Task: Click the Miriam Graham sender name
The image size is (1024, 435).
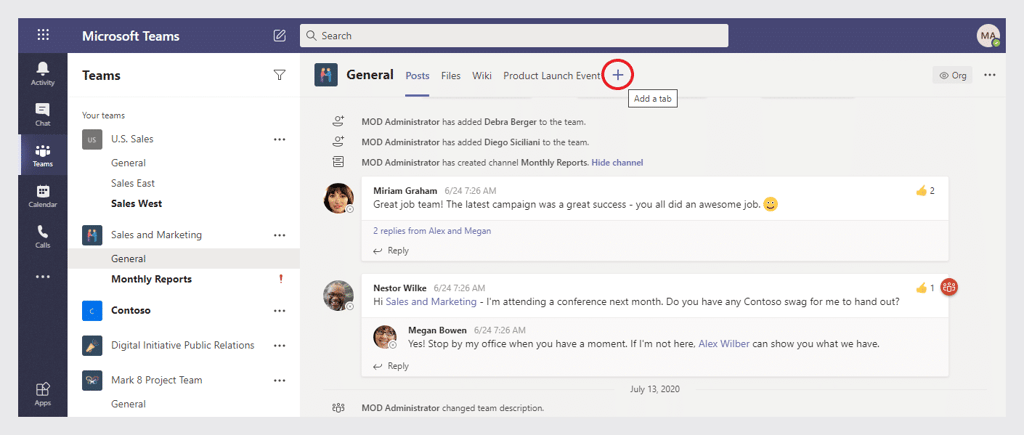Action: click(405, 191)
